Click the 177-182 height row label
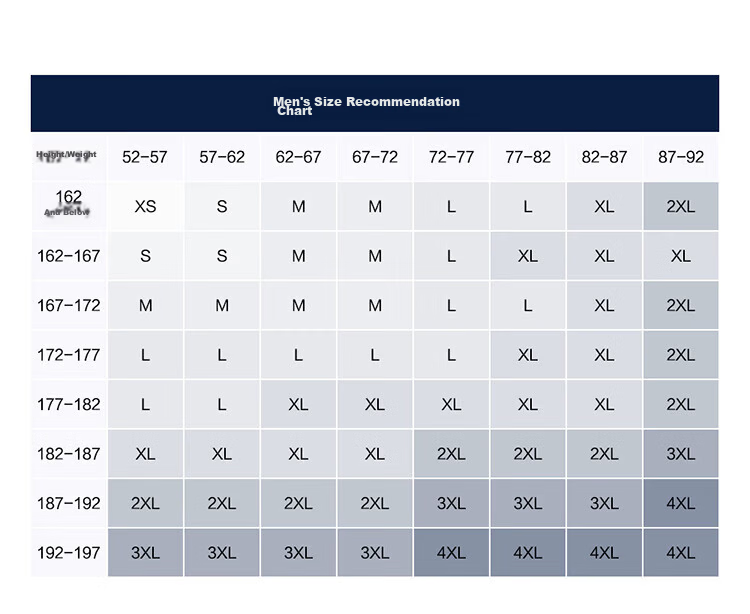The height and width of the screenshot is (614, 750). [x=69, y=405]
